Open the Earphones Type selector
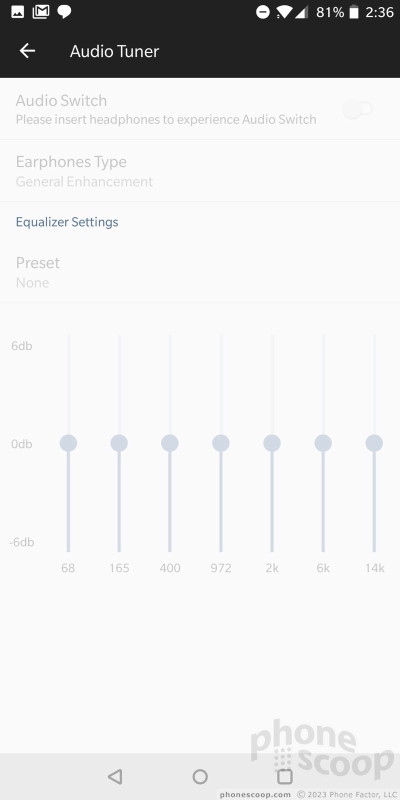This screenshot has width=400, height=800. (x=200, y=170)
